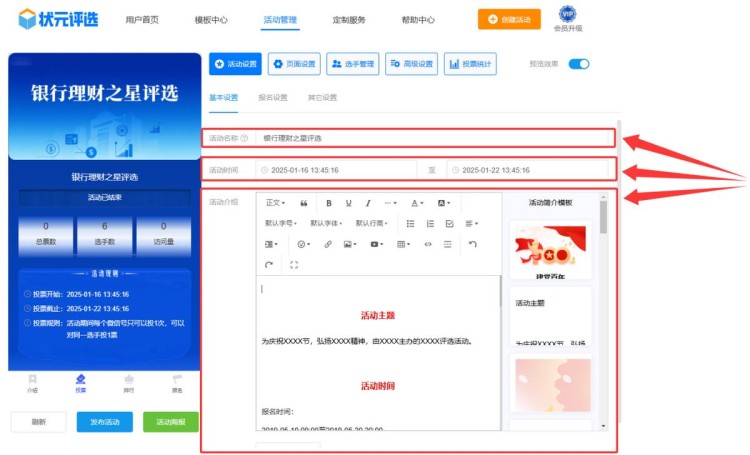
Task: Toggle italic text in the editor
Action: tap(368, 203)
